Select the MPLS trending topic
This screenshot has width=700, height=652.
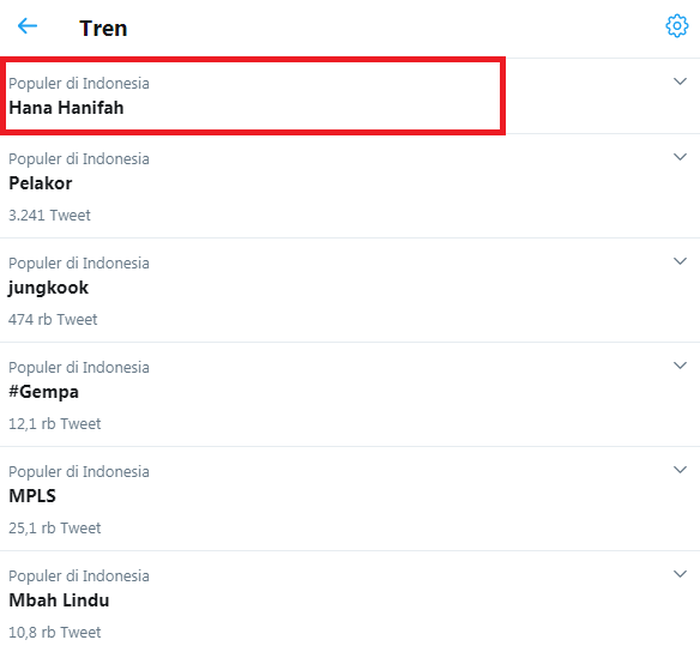[32, 496]
